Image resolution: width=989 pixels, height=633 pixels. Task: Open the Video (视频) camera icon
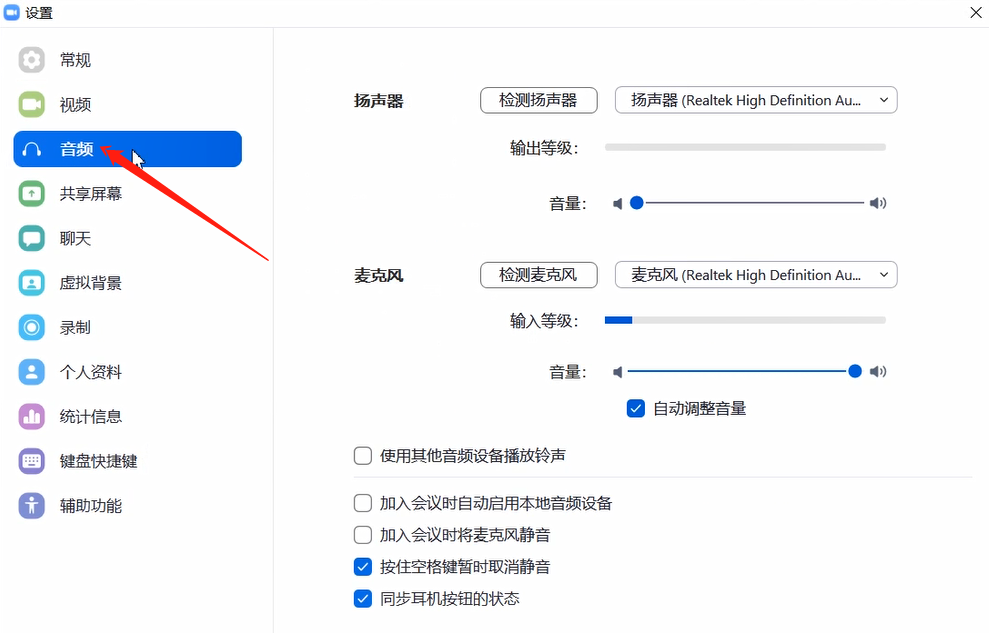[32, 104]
